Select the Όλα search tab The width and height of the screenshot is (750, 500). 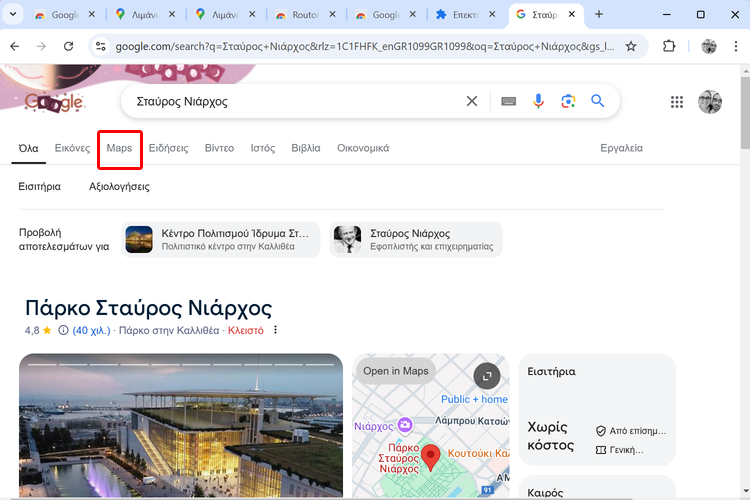(x=28, y=148)
